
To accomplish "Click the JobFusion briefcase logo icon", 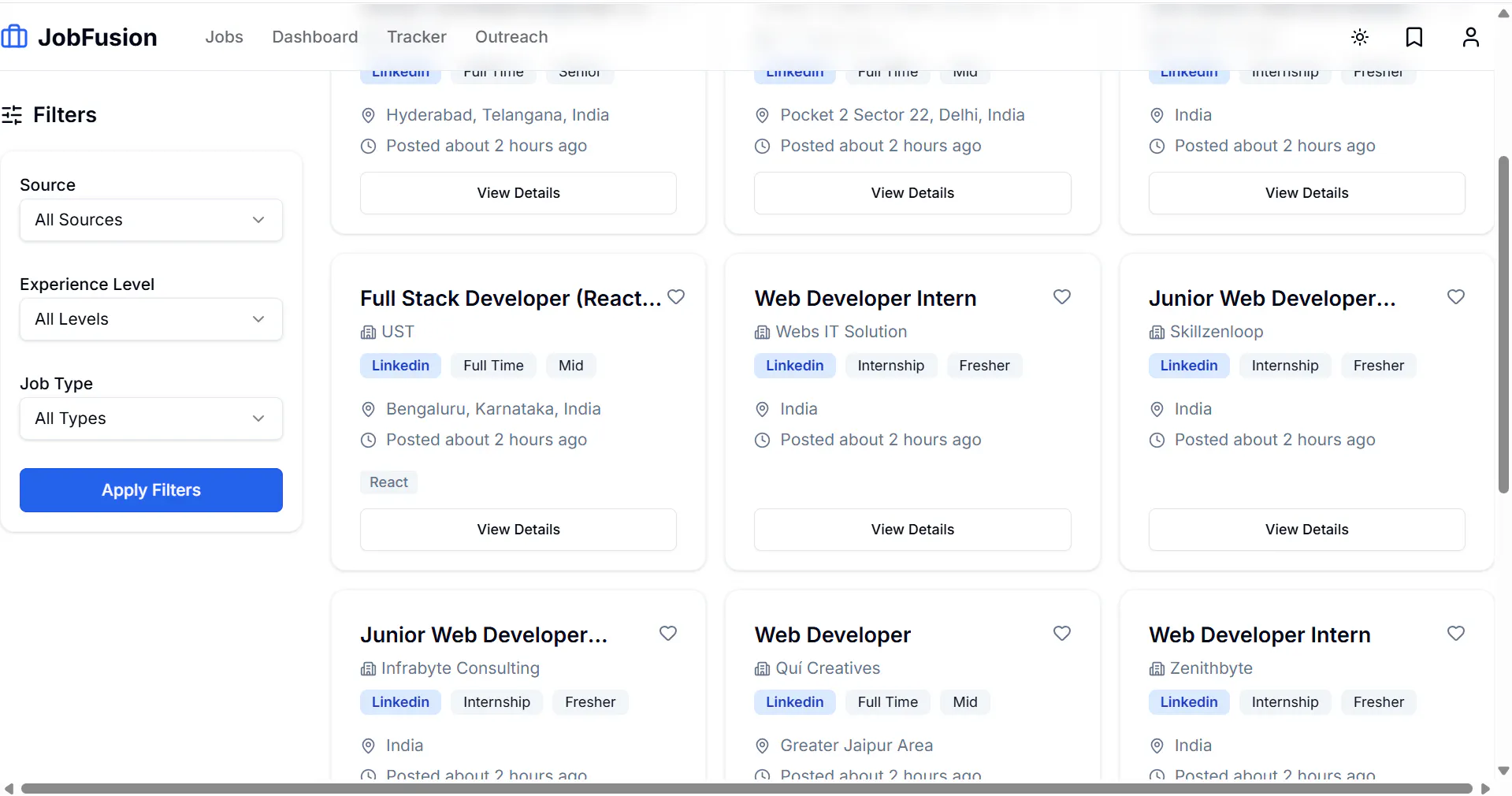I will pyautogui.click(x=14, y=36).
